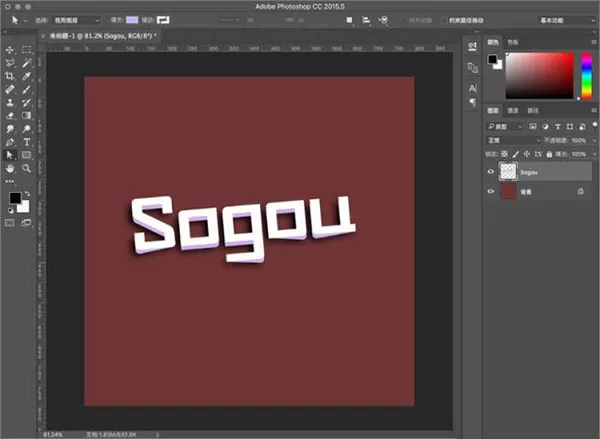Select the Eraser tool
Viewport: 600px width, 439px height.
click(10, 116)
